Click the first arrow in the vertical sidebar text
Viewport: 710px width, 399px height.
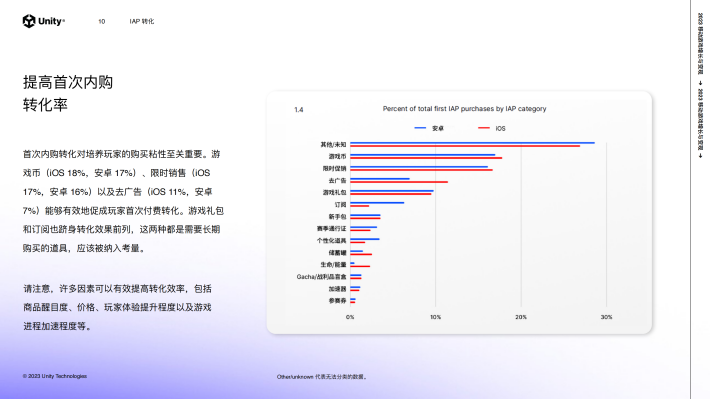coord(700,83)
